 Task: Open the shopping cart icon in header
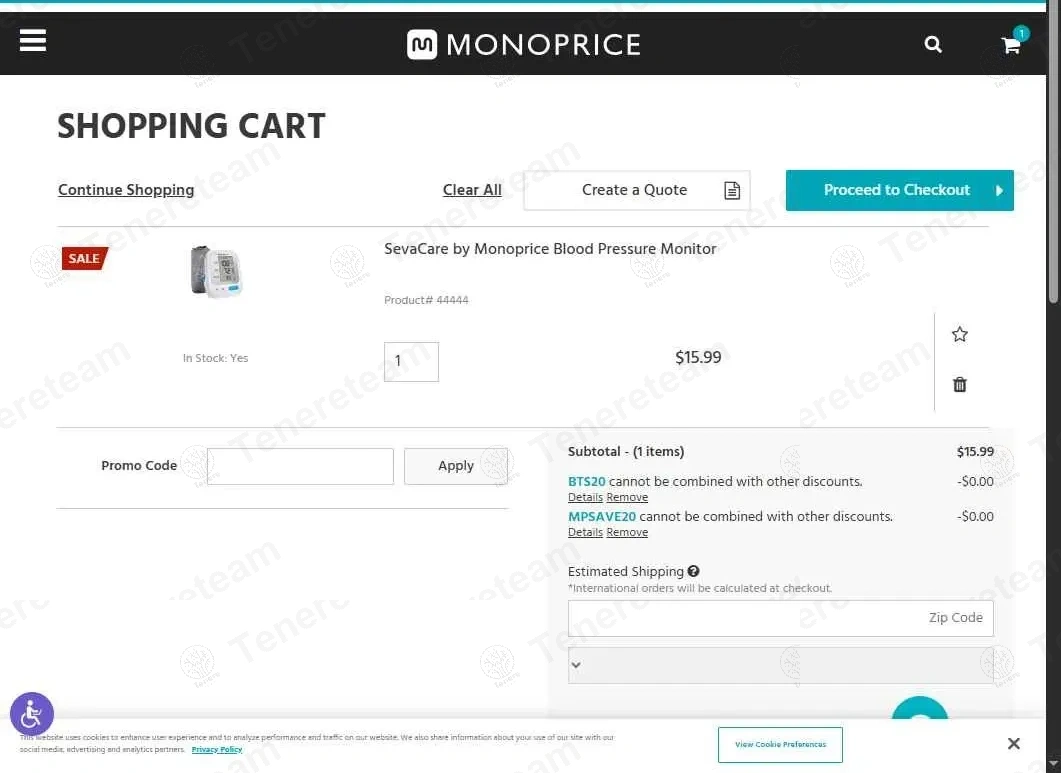1011,45
